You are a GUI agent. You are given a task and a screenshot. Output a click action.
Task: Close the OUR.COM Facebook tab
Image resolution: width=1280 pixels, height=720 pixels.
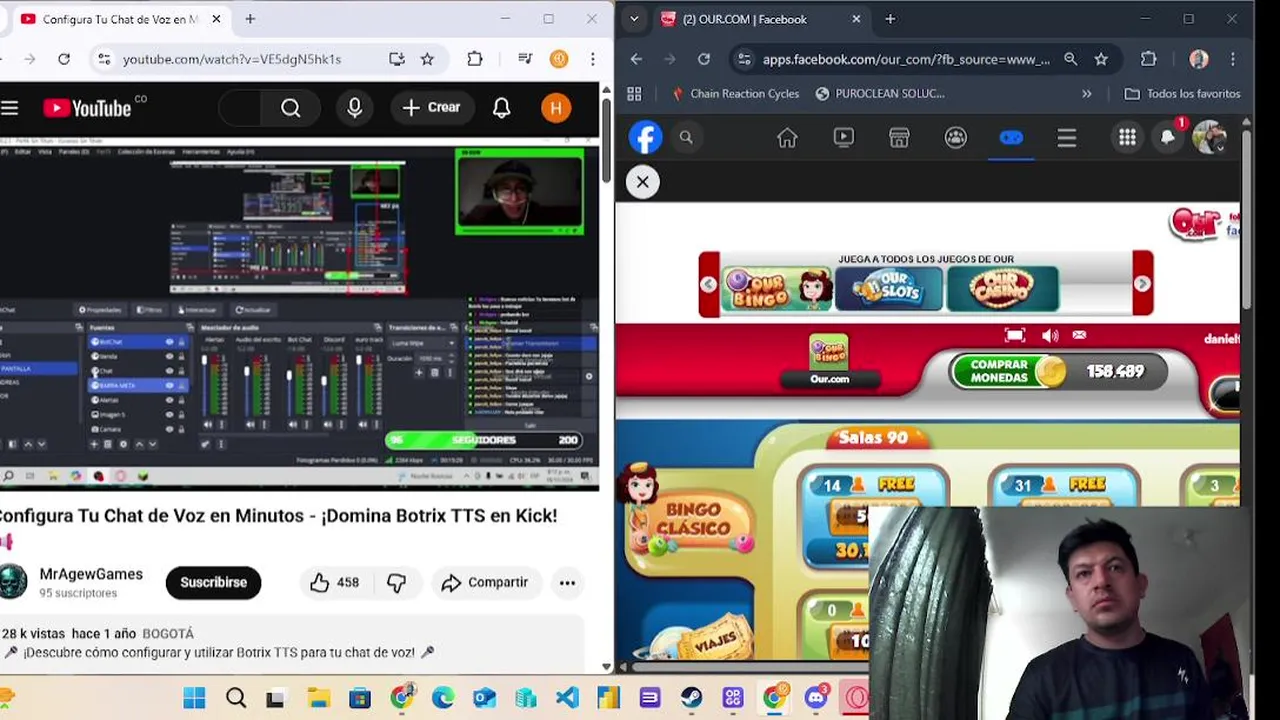[x=856, y=19]
